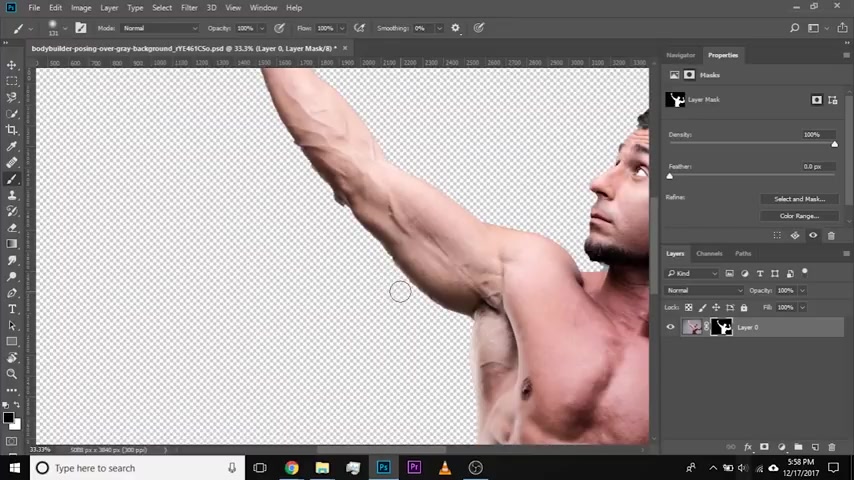Screen dimensions: 854x480
Task: Select the Gradient tool
Action: (x=11, y=244)
